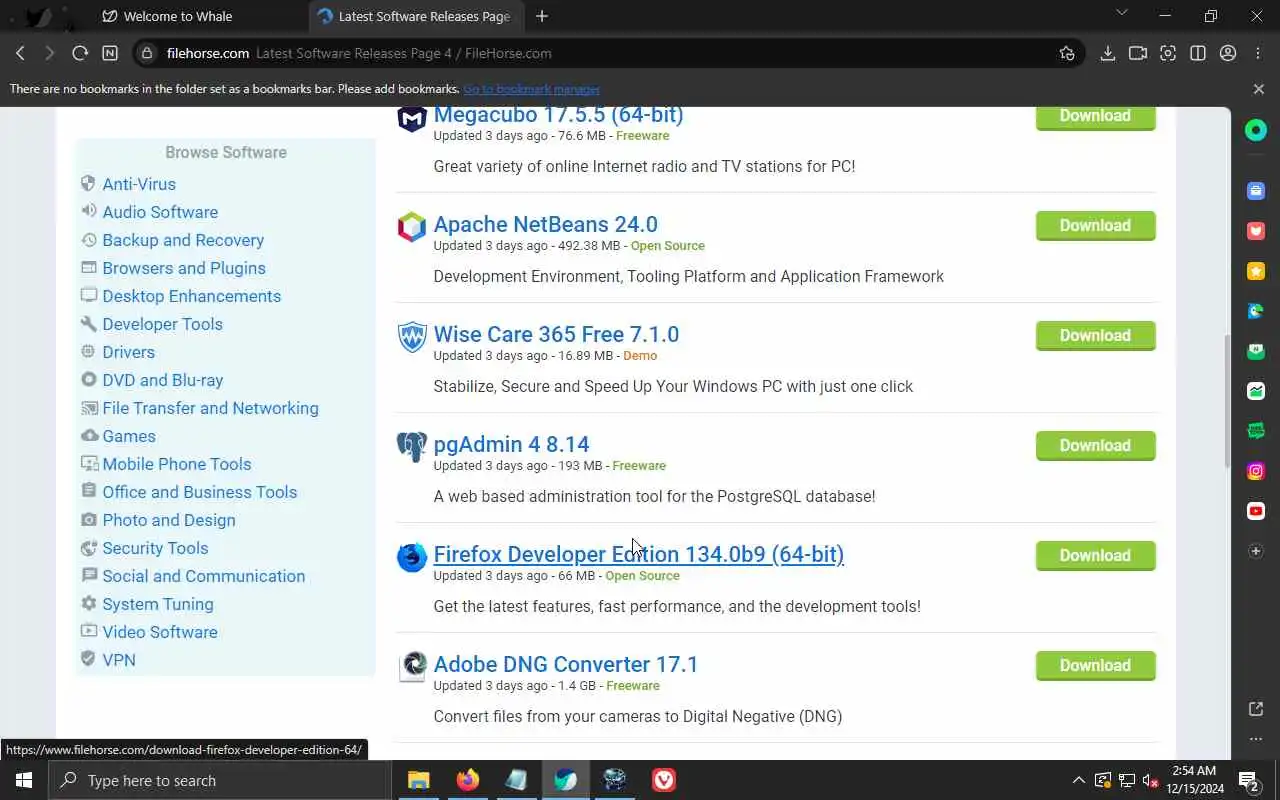Open the browser three-dot menu

tap(1258, 53)
